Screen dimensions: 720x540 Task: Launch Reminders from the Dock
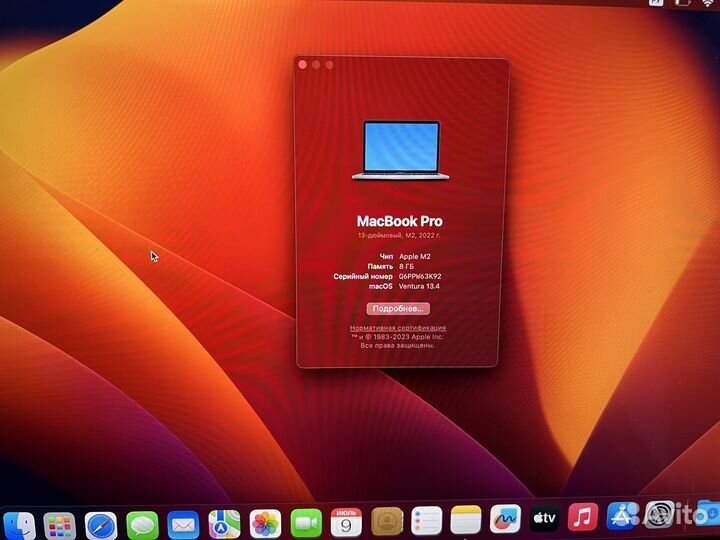427,521
